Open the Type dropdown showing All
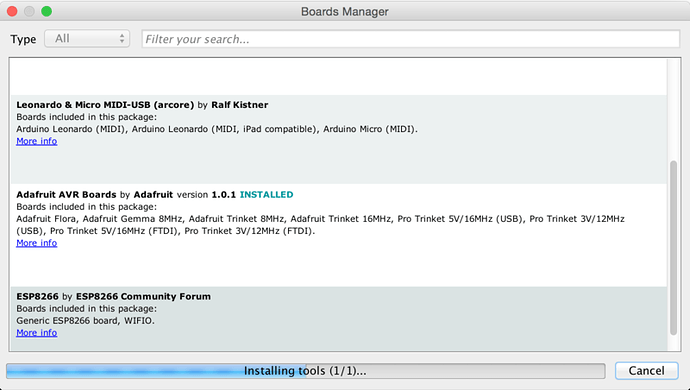Image resolution: width=690 pixels, height=390 pixels. coord(87,39)
